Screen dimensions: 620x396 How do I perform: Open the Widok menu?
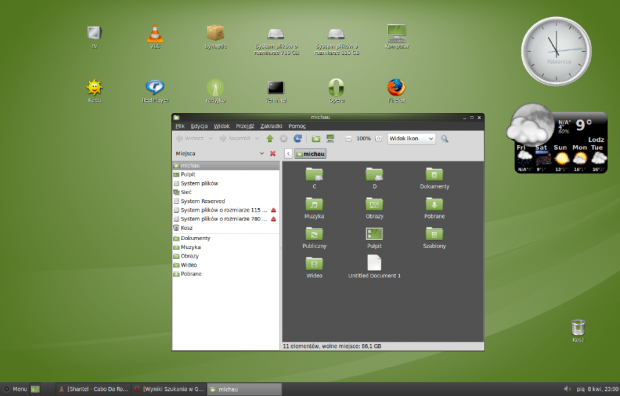pyautogui.click(x=221, y=126)
